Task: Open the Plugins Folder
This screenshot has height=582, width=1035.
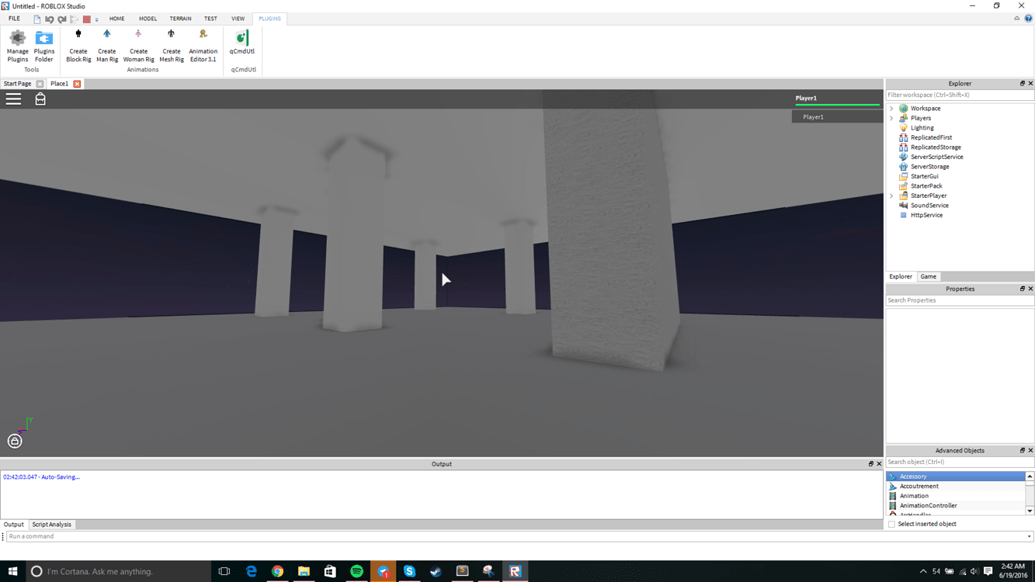Action: pyautogui.click(x=44, y=42)
